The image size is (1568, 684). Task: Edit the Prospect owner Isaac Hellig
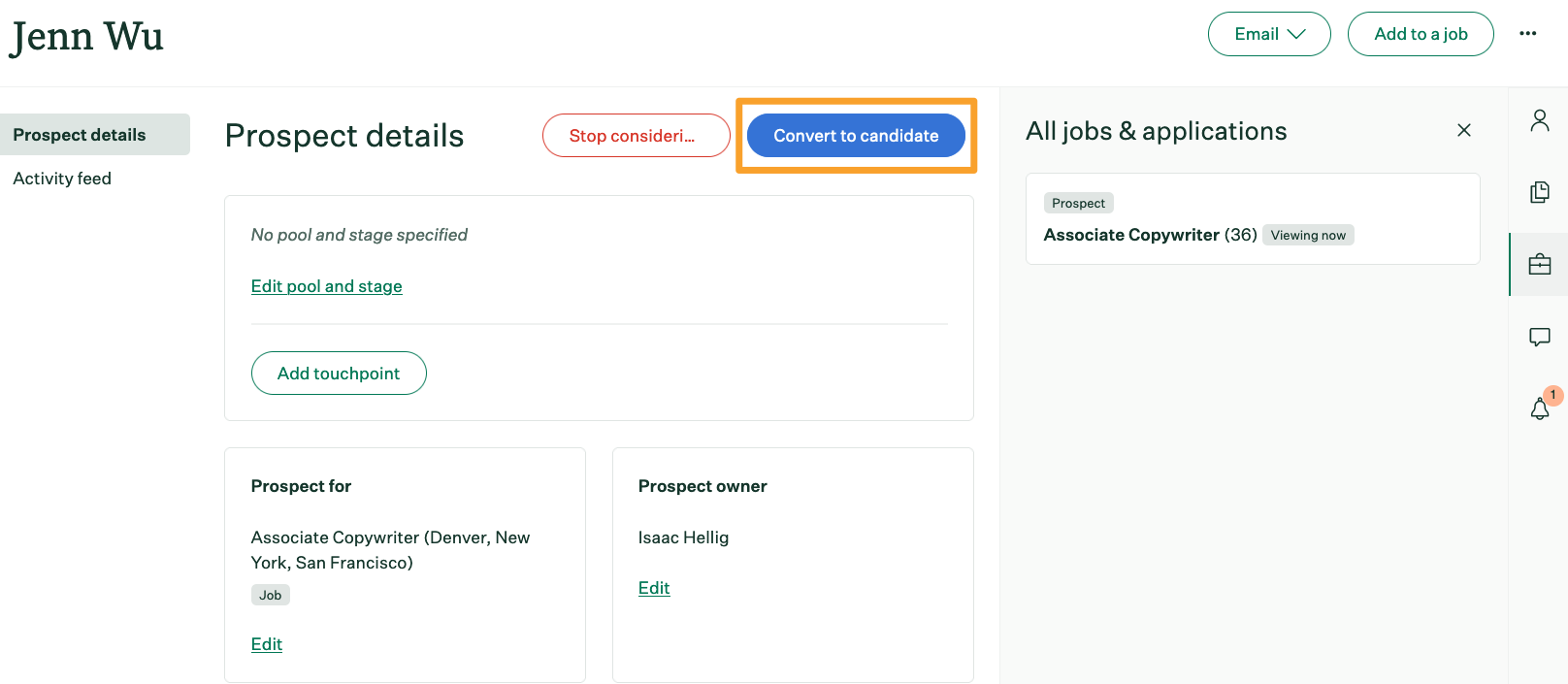point(654,588)
